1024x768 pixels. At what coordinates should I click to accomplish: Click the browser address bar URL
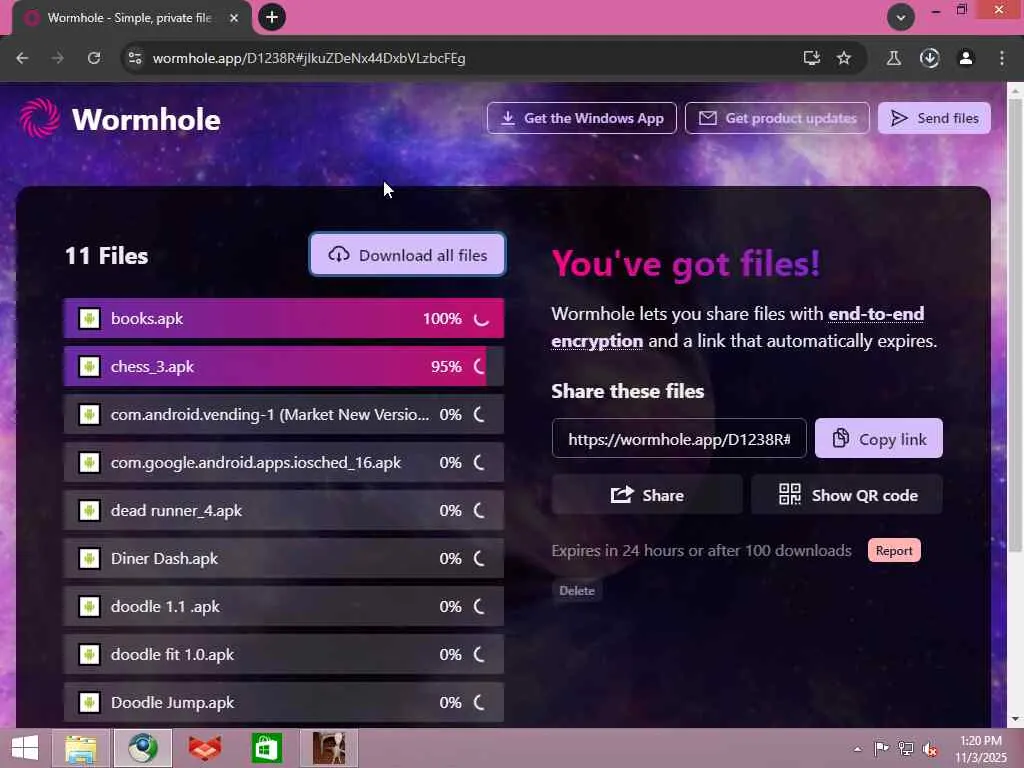point(309,58)
